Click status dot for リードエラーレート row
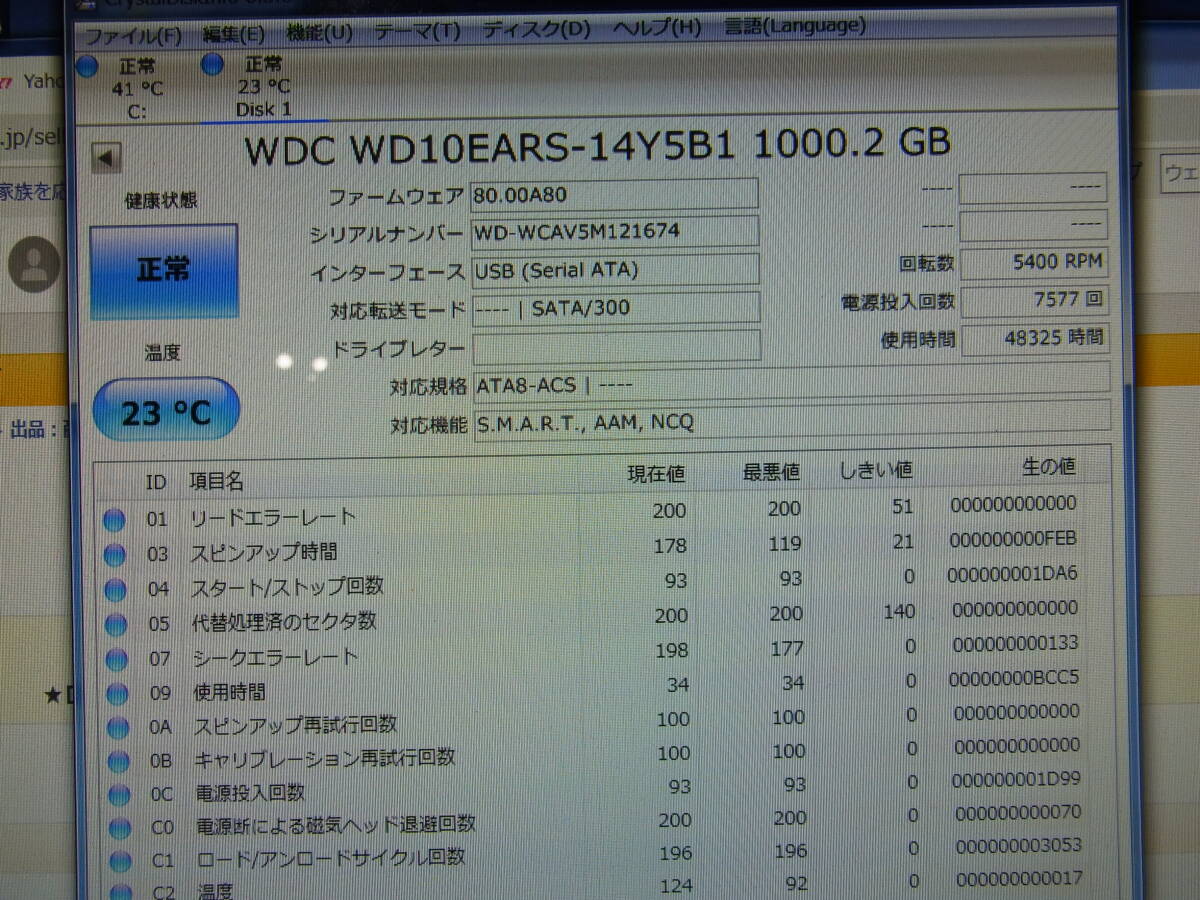The width and height of the screenshot is (1200, 900). (114, 519)
